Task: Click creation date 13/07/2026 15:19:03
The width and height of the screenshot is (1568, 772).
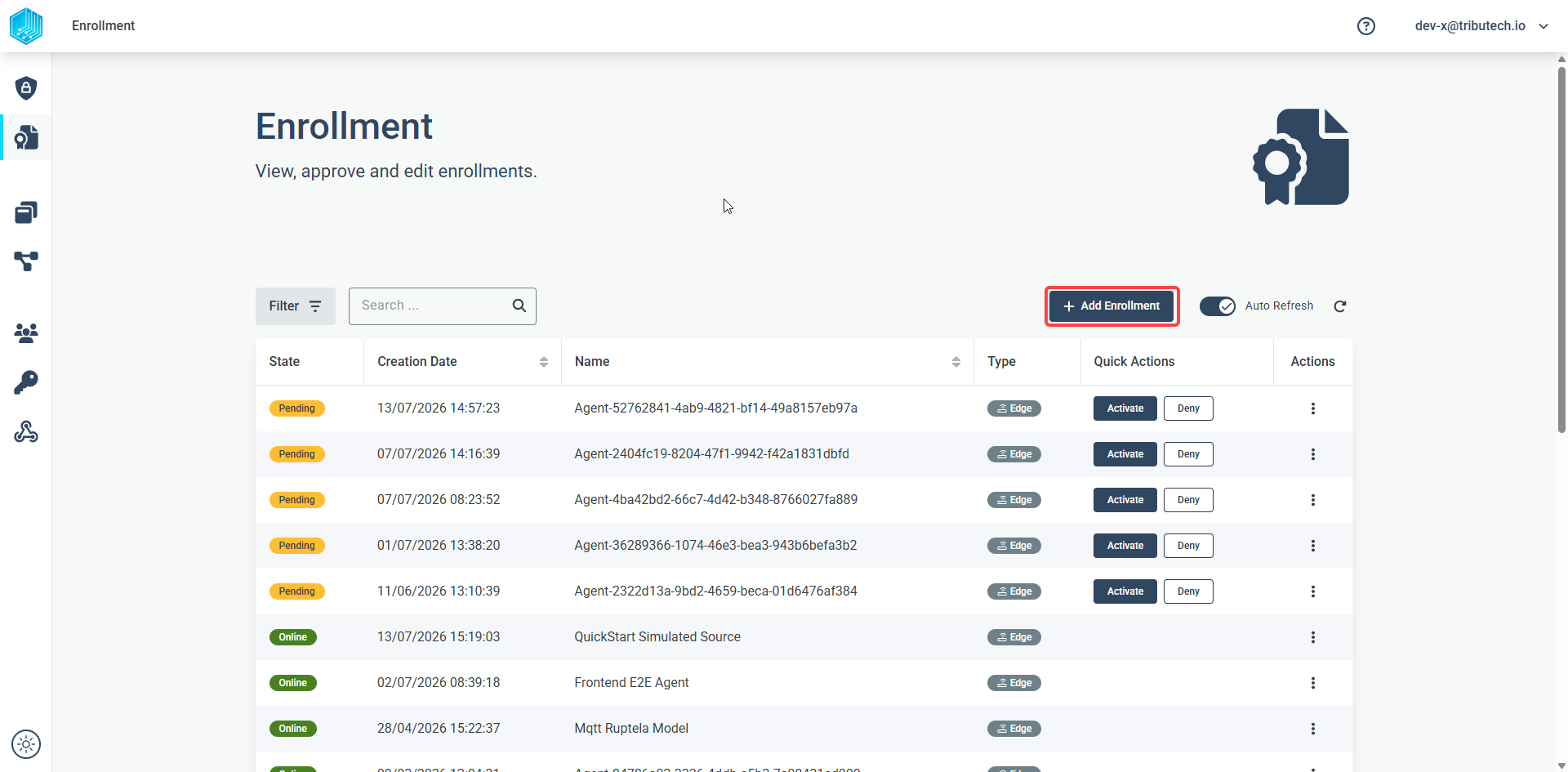Action: 439,637
